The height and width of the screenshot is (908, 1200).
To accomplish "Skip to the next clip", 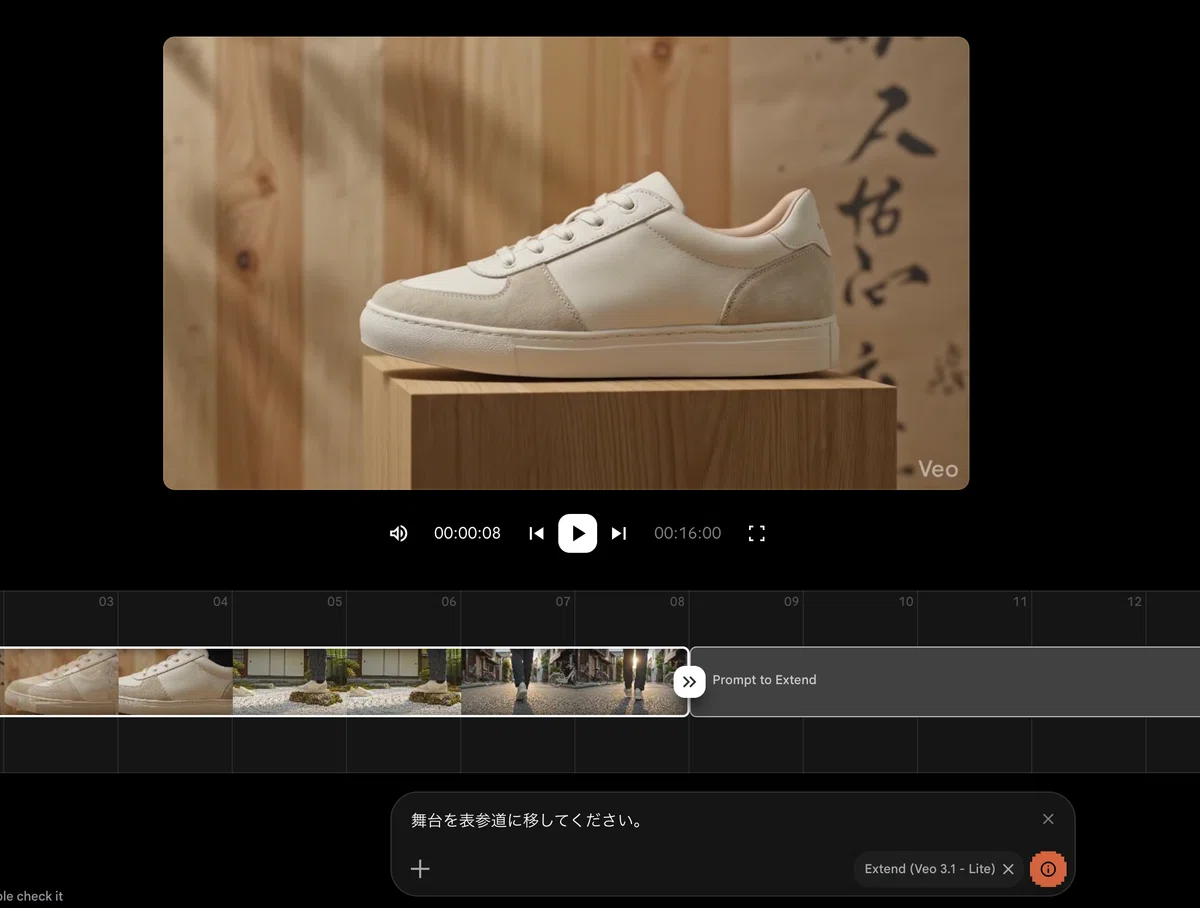I will tap(619, 533).
